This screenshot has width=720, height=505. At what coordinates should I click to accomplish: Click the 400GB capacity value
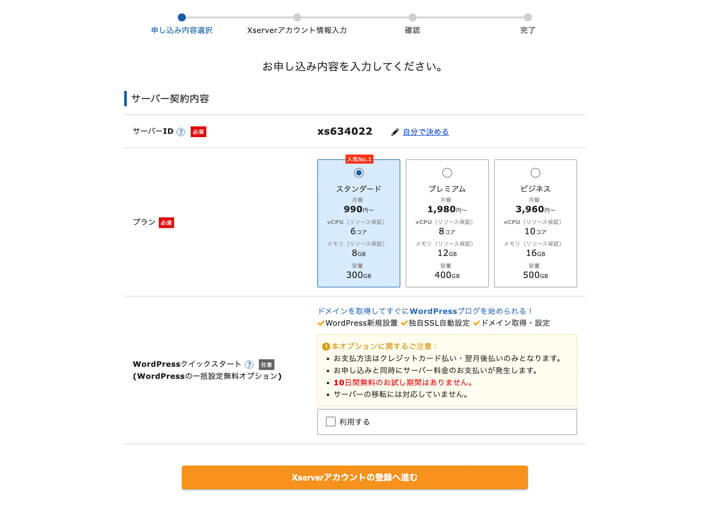point(447,275)
